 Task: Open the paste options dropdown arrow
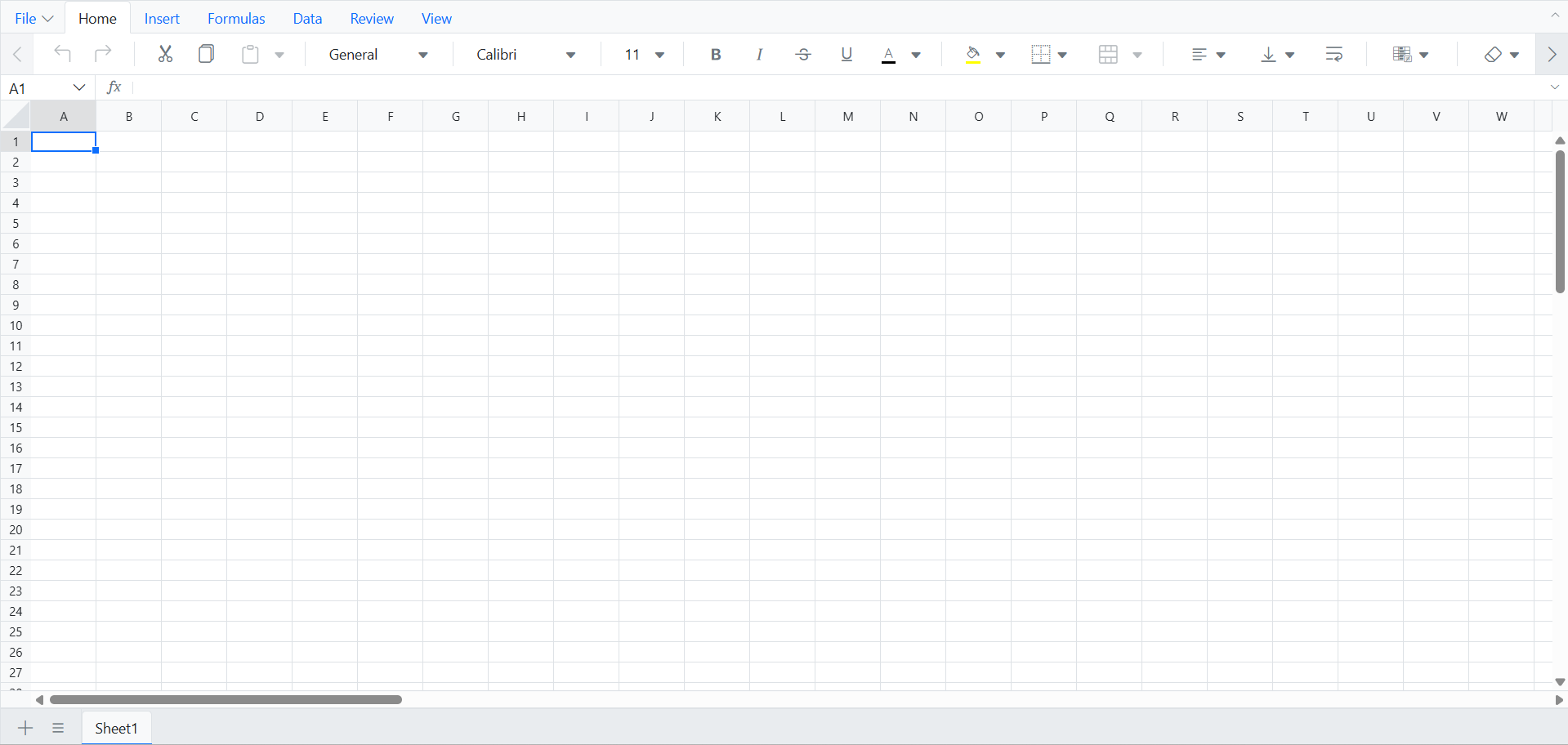[x=279, y=55]
